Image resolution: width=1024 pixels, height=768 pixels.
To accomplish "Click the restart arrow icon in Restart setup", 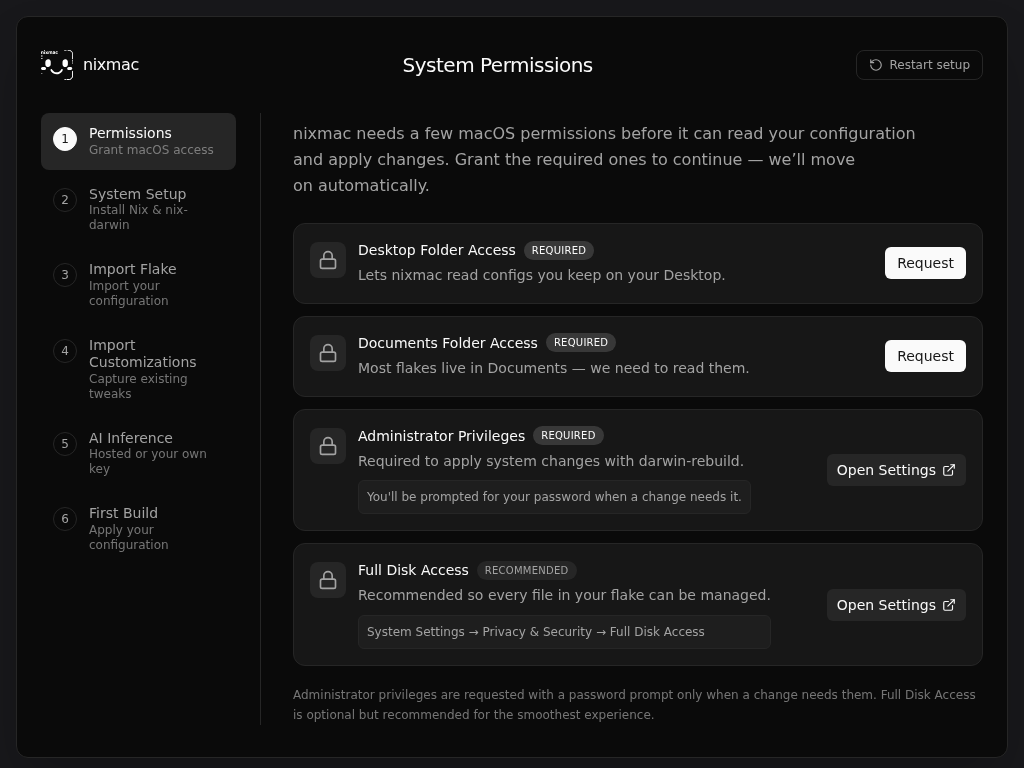I will (876, 65).
